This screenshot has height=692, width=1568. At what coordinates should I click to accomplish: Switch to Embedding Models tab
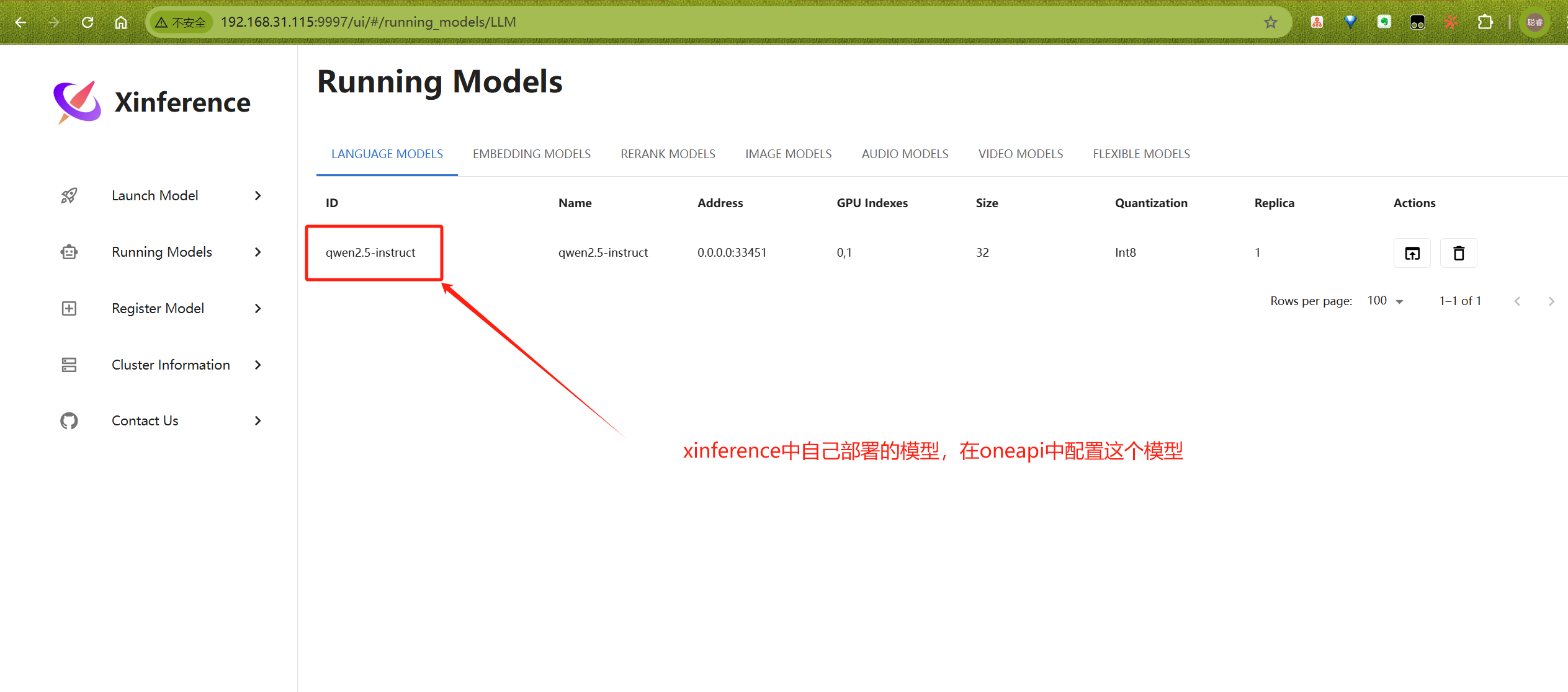point(531,154)
